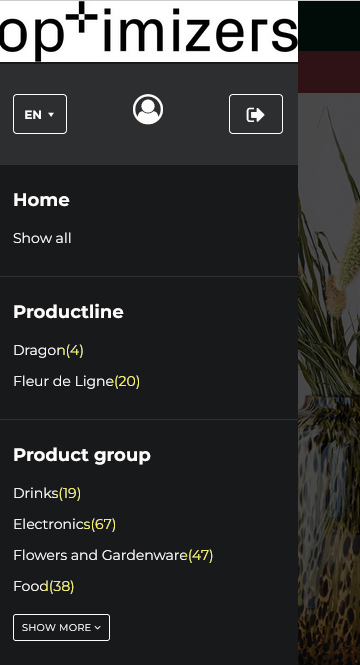This screenshot has height=665, width=360.
Task: Click the caret arrow next to EN
Action: [51, 115]
